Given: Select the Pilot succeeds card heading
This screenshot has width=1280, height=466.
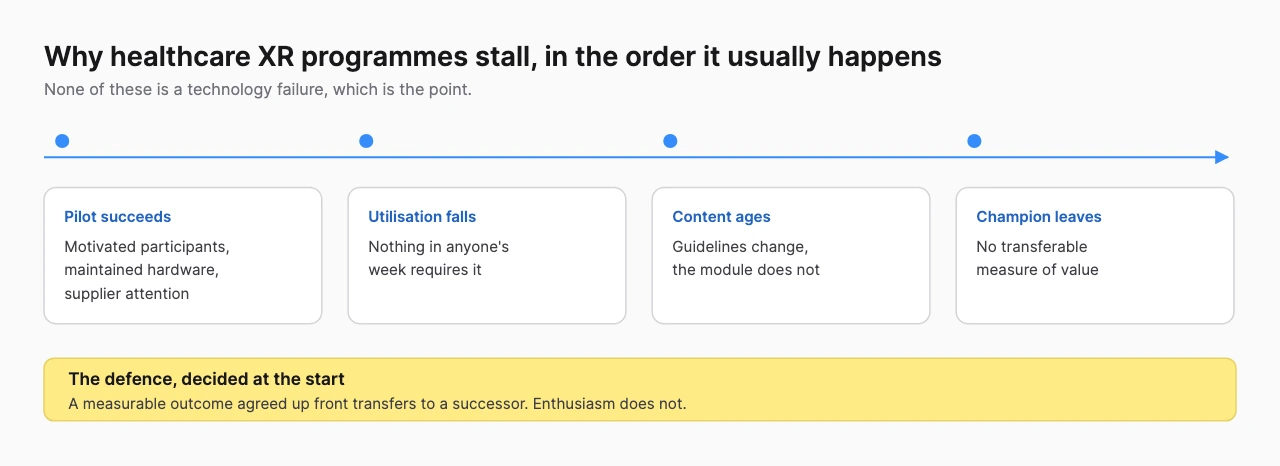Looking at the screenshot, I should coord(117,217).
